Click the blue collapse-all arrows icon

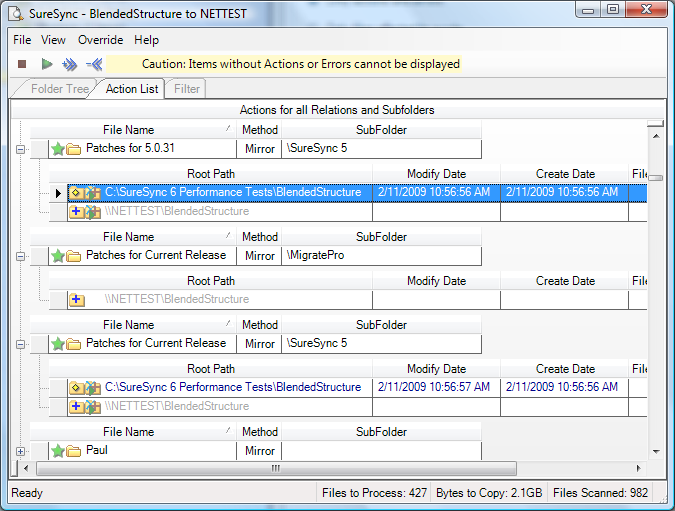94,64
